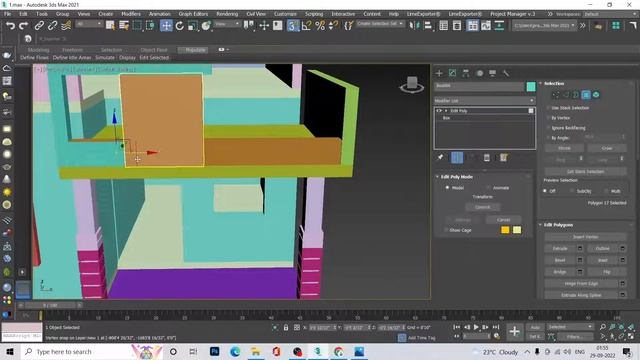The width and height of the screenshot is (640, 360).
Task: Click the Undo arrow in main toolbar
Action: pos(10,26)
